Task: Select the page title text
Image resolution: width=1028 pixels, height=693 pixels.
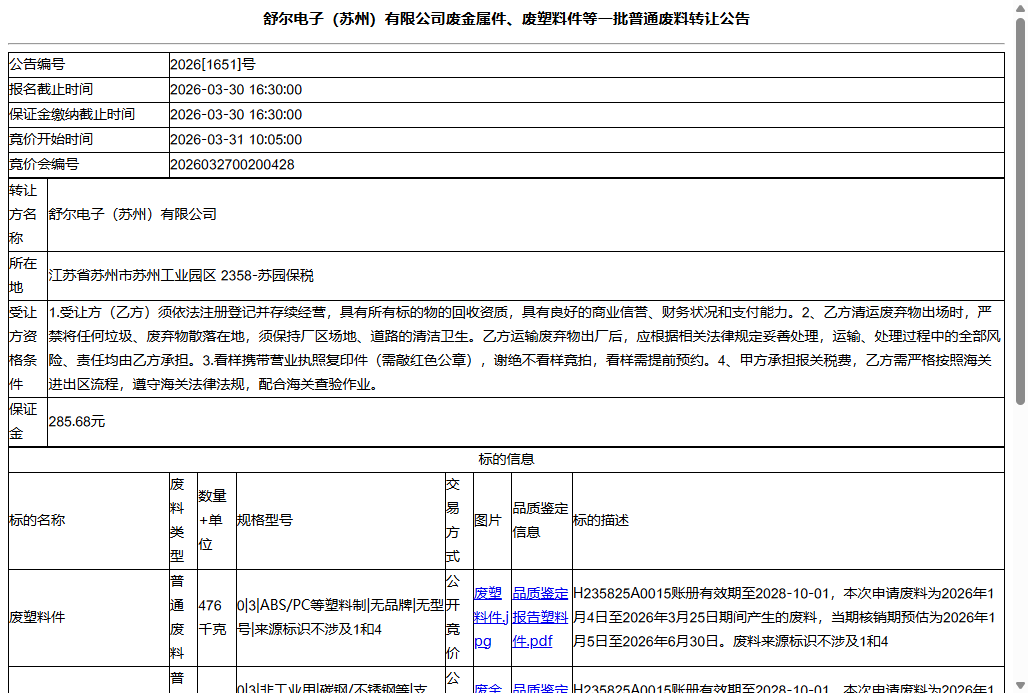Action: click(x=513, y=18)
